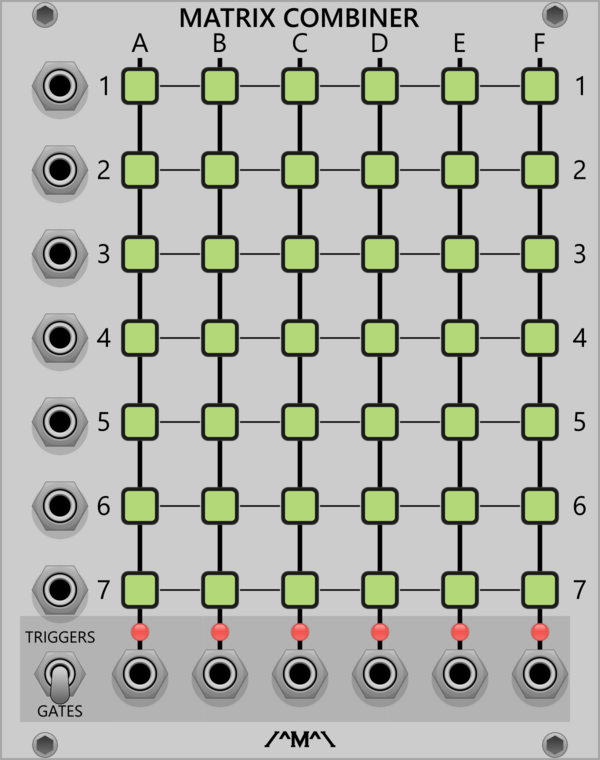Click output jack under column E

[460, 674]
